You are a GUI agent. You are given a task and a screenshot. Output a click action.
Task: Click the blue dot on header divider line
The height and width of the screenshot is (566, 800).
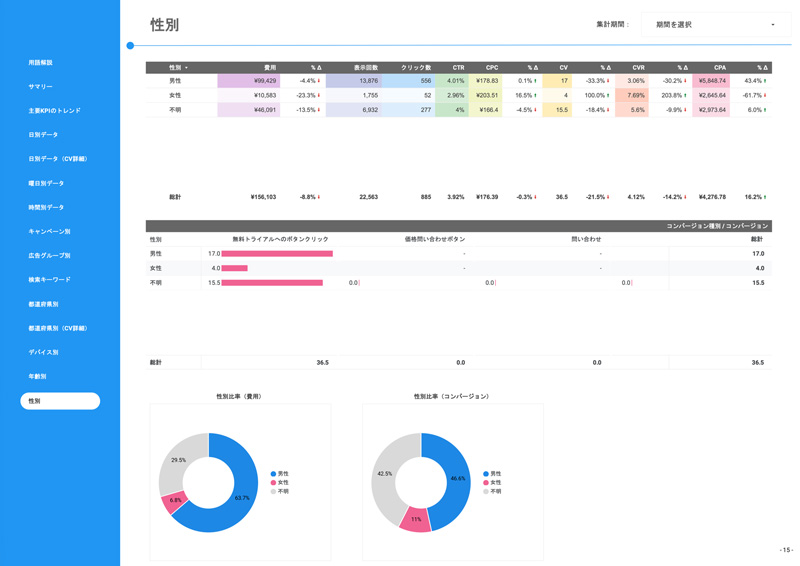[x=130, y=46]
